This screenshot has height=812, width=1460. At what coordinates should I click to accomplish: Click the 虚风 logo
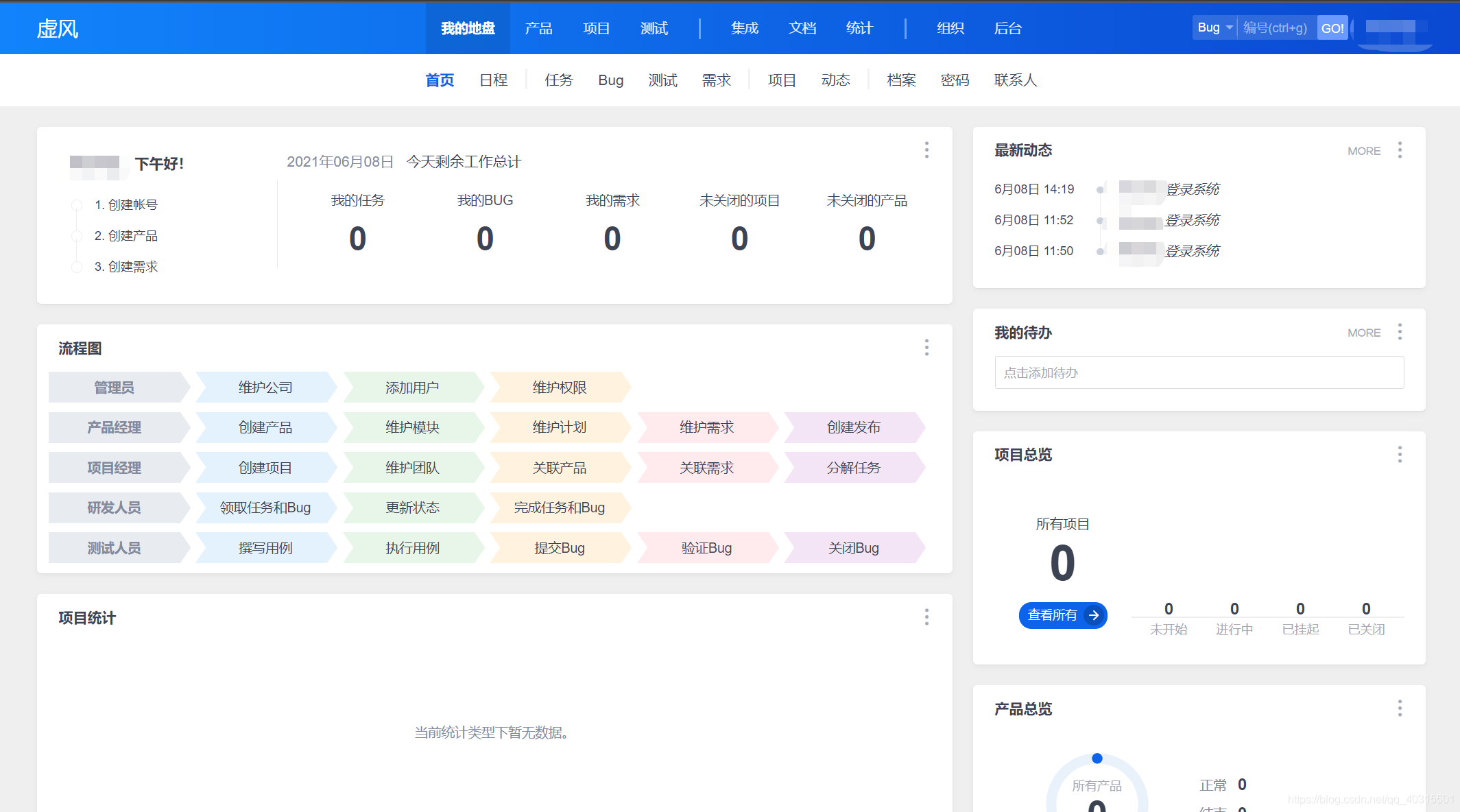tap(58, 29)
